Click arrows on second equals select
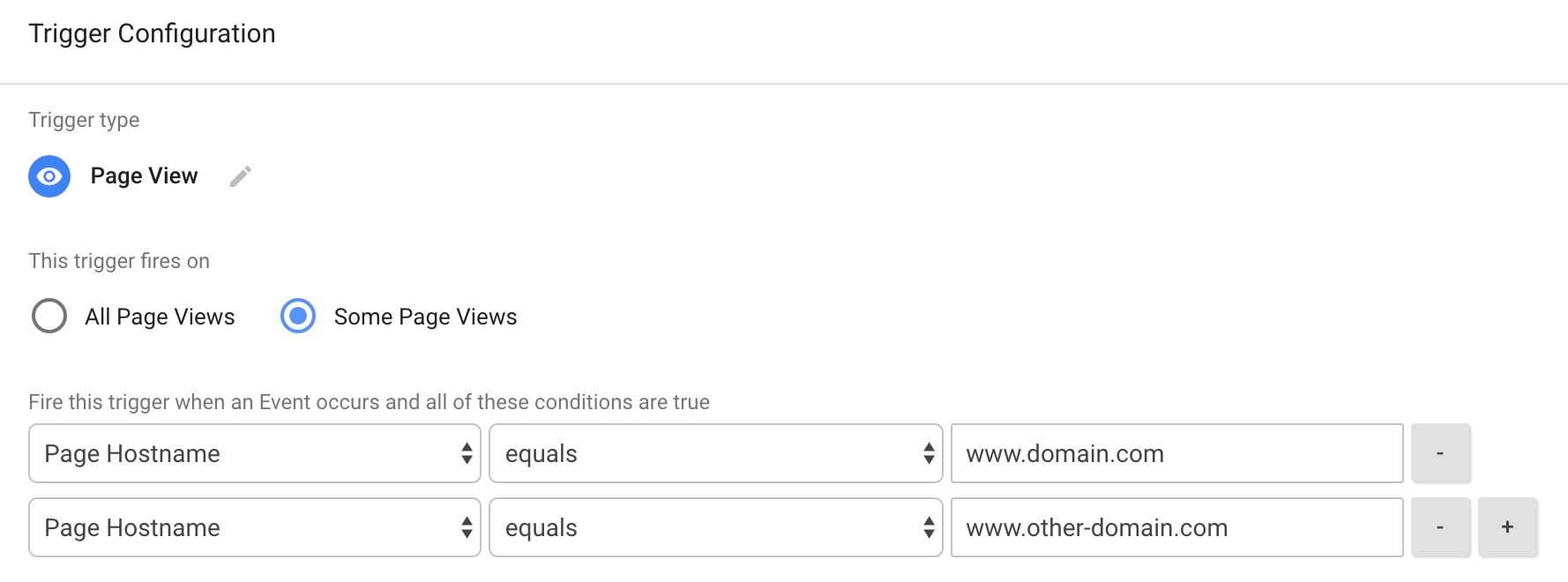 point(929,527)
